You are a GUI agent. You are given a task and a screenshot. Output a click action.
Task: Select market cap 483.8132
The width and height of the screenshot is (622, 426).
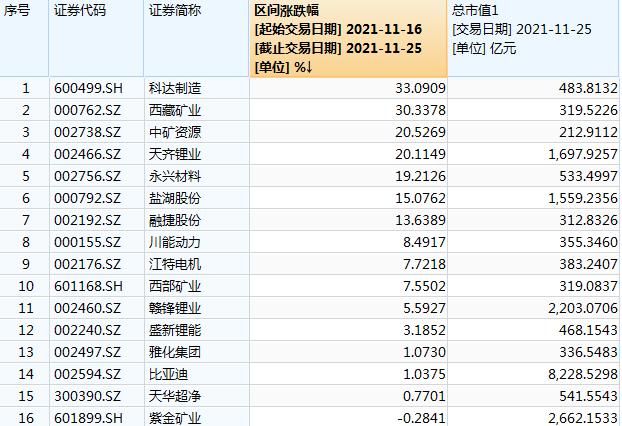588,88
